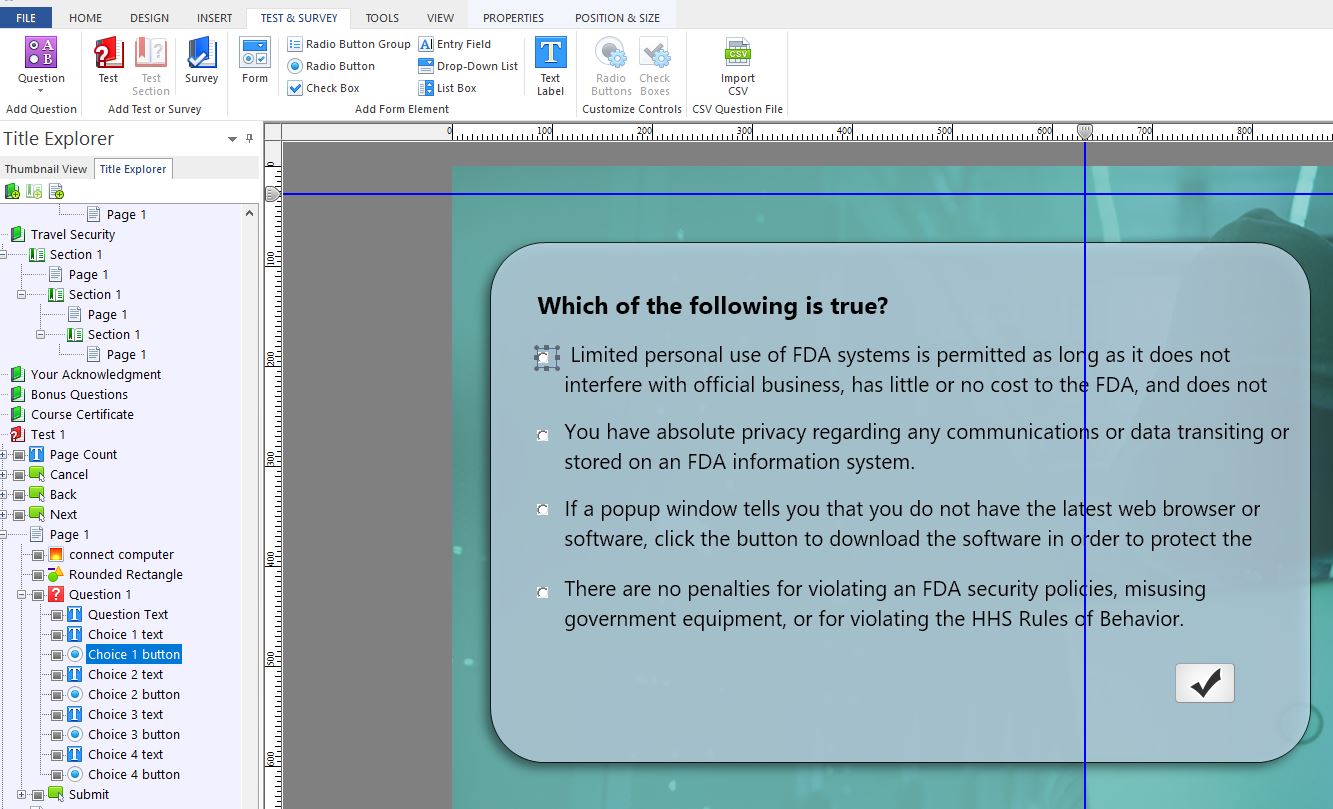Expand the Next tree node
Viewport: 1333px width, 809px height.
(x=3, y=514)
